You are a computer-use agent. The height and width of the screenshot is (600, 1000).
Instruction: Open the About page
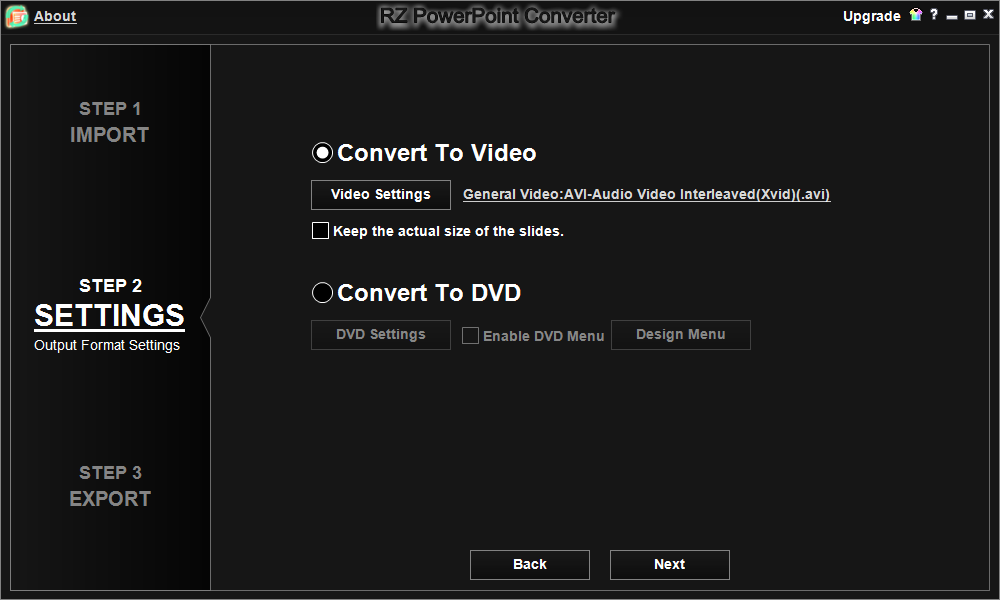[55, 16]
